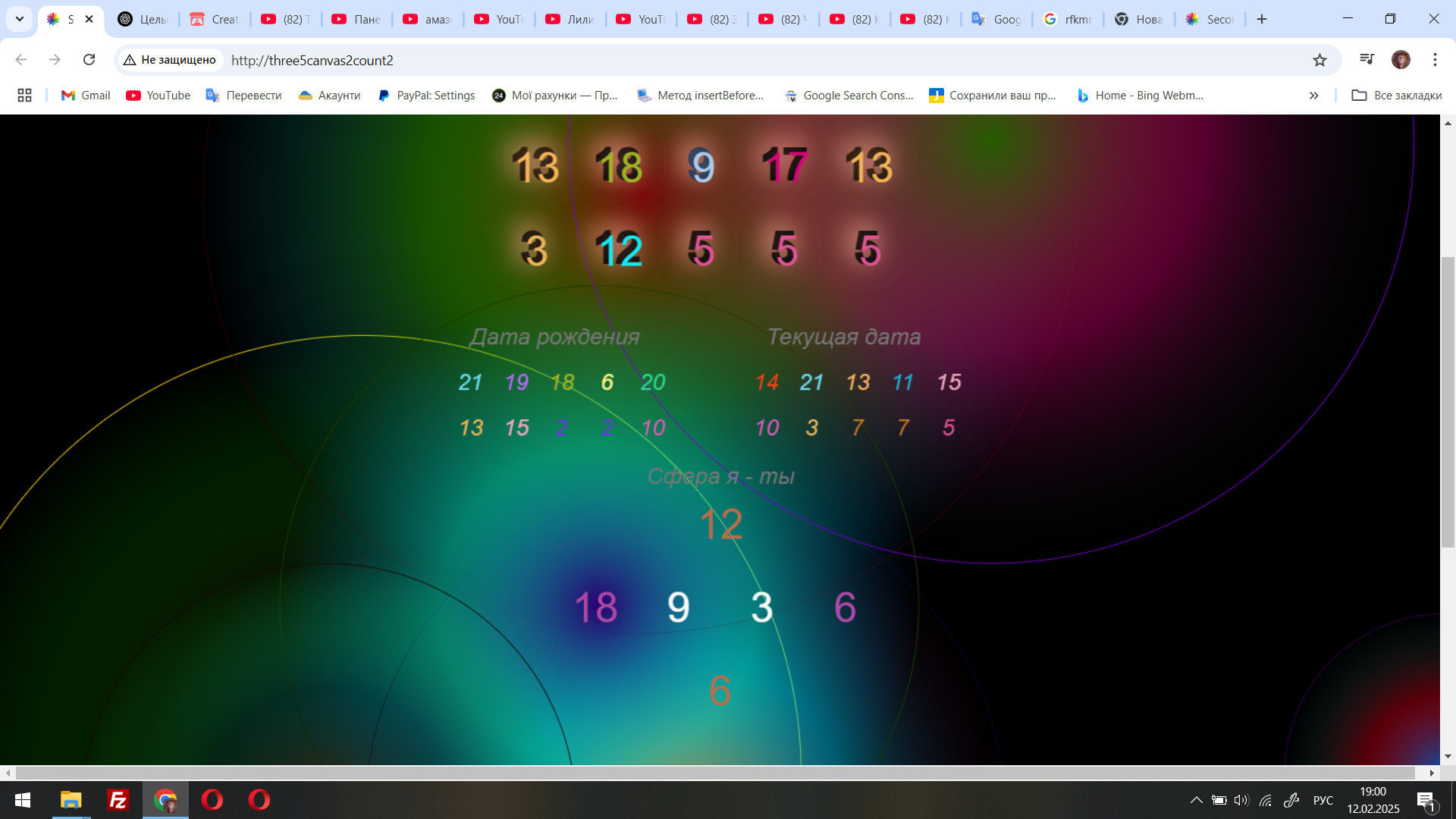Open the Windows Start menu
This screenshot has height=819, width=1456.
[23, 800]
